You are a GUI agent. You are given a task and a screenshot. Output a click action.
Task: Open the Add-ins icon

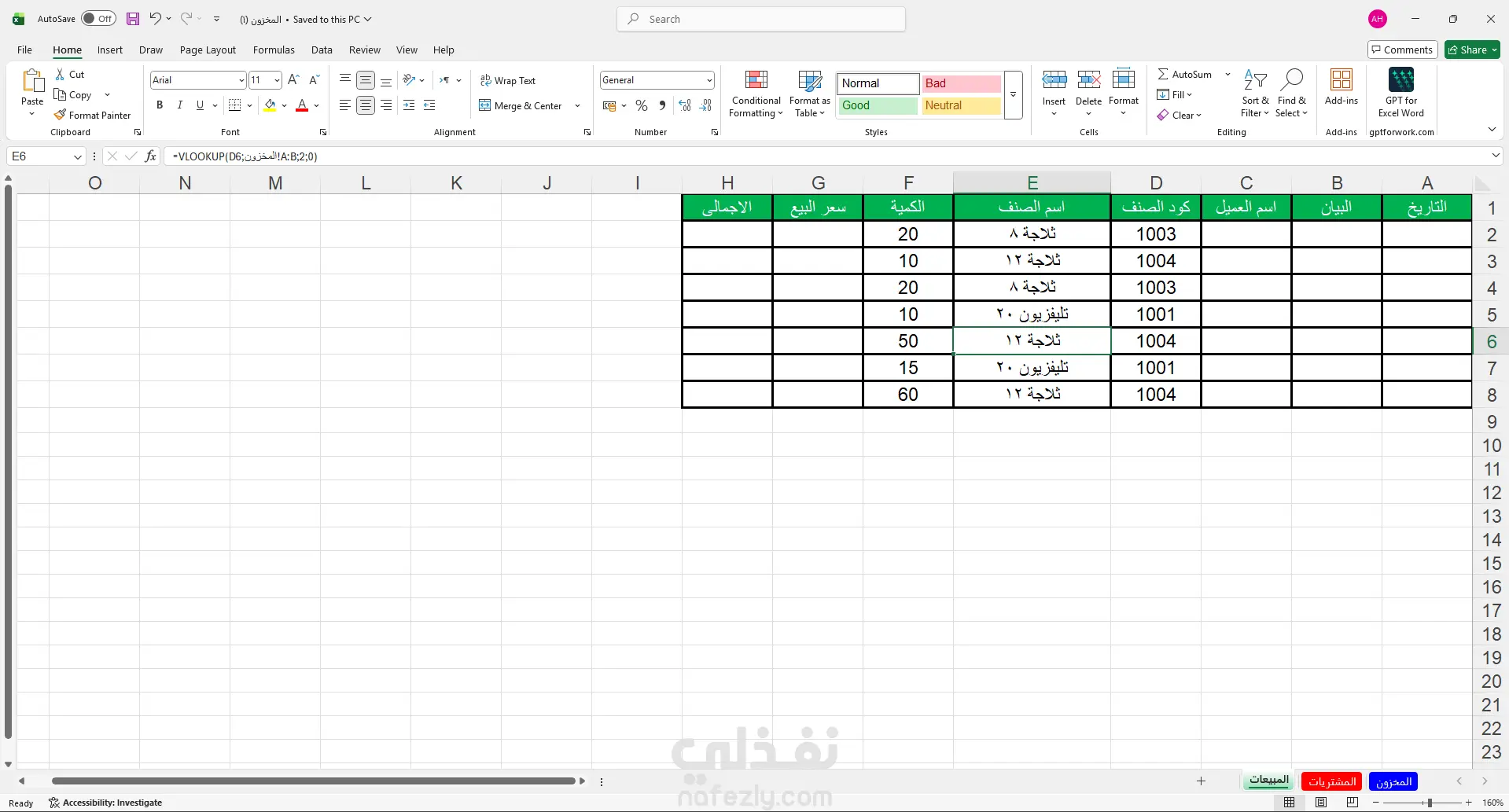1342,80
